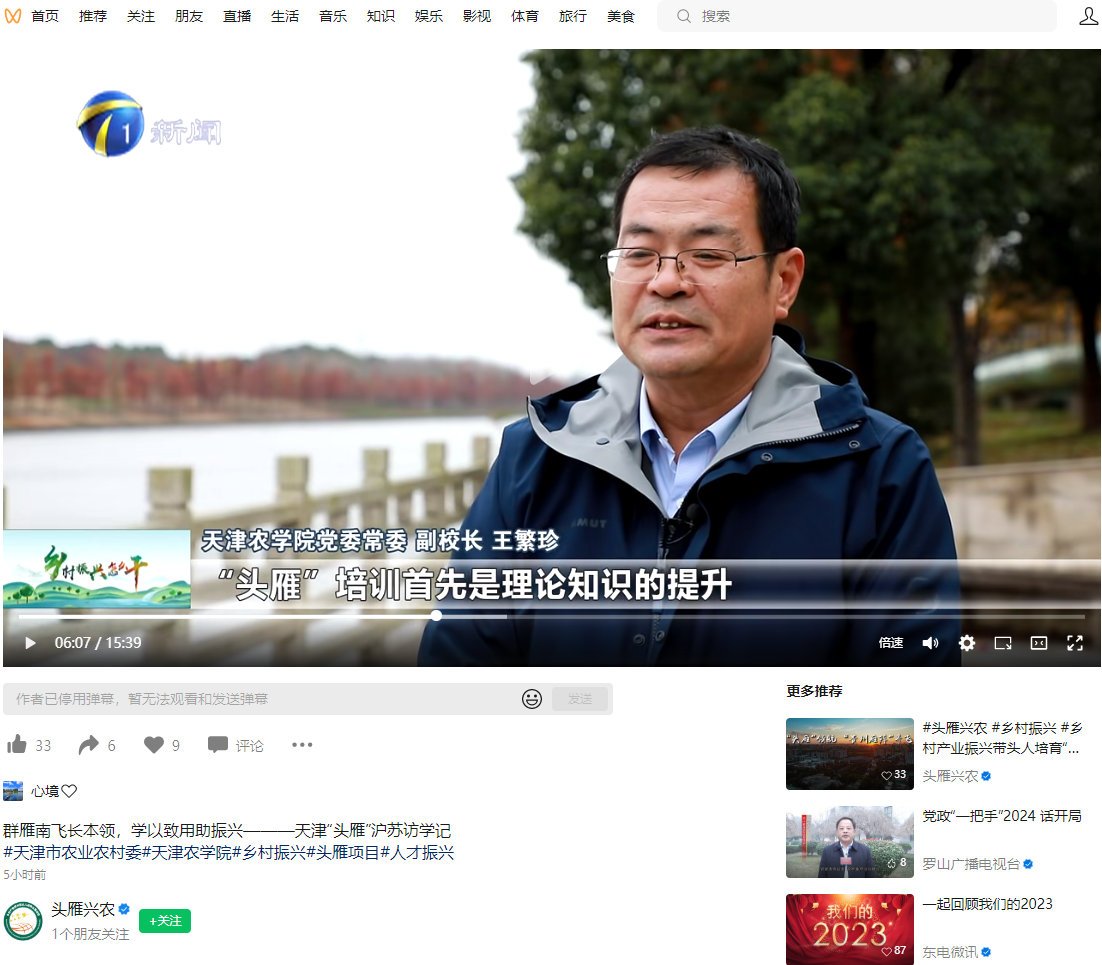Open emoji picker in danmaku bar
This screenshot has height=965, width=1102.
(x=532, y=699)
